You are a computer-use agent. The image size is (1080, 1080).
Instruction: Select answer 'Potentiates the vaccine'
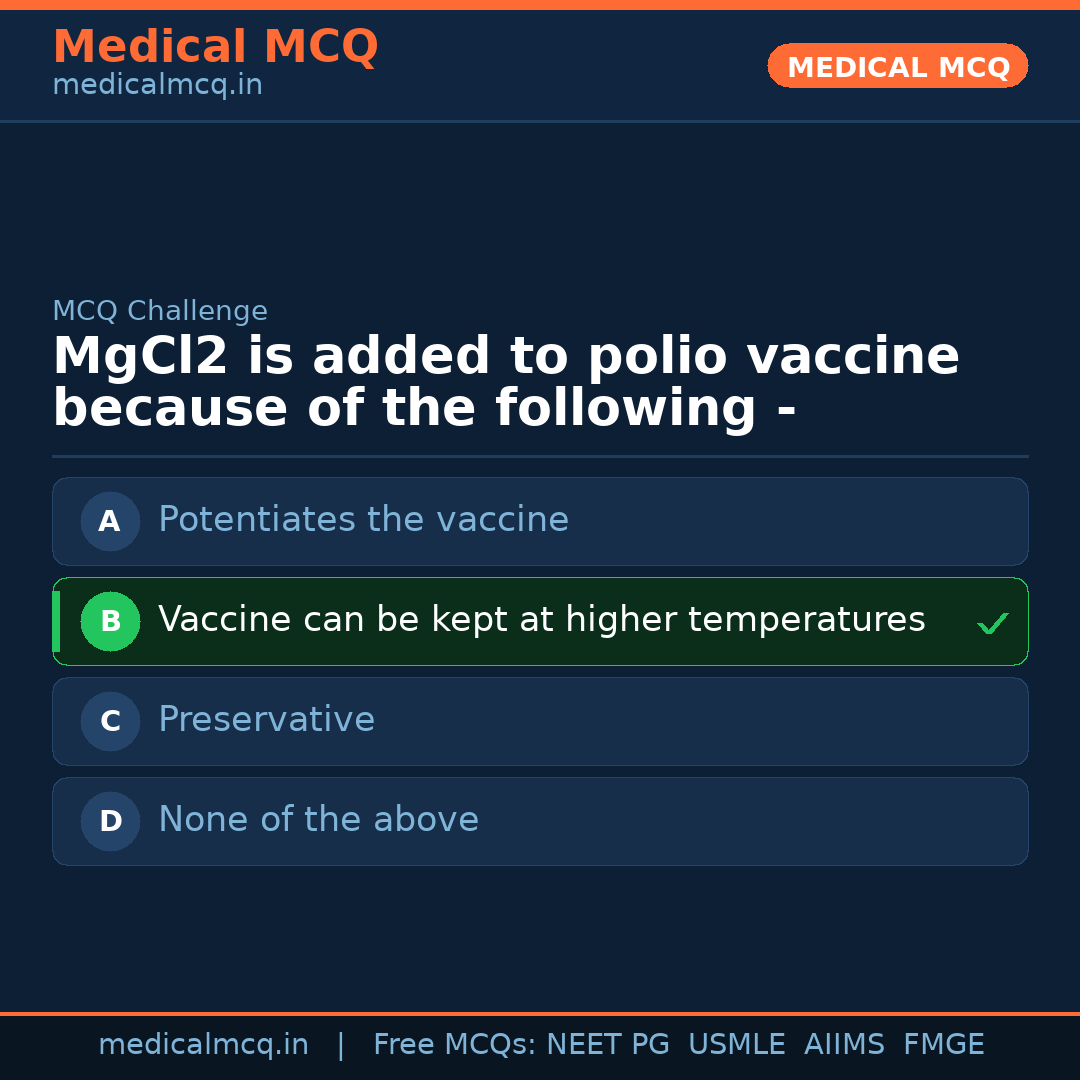coord(363,520)
